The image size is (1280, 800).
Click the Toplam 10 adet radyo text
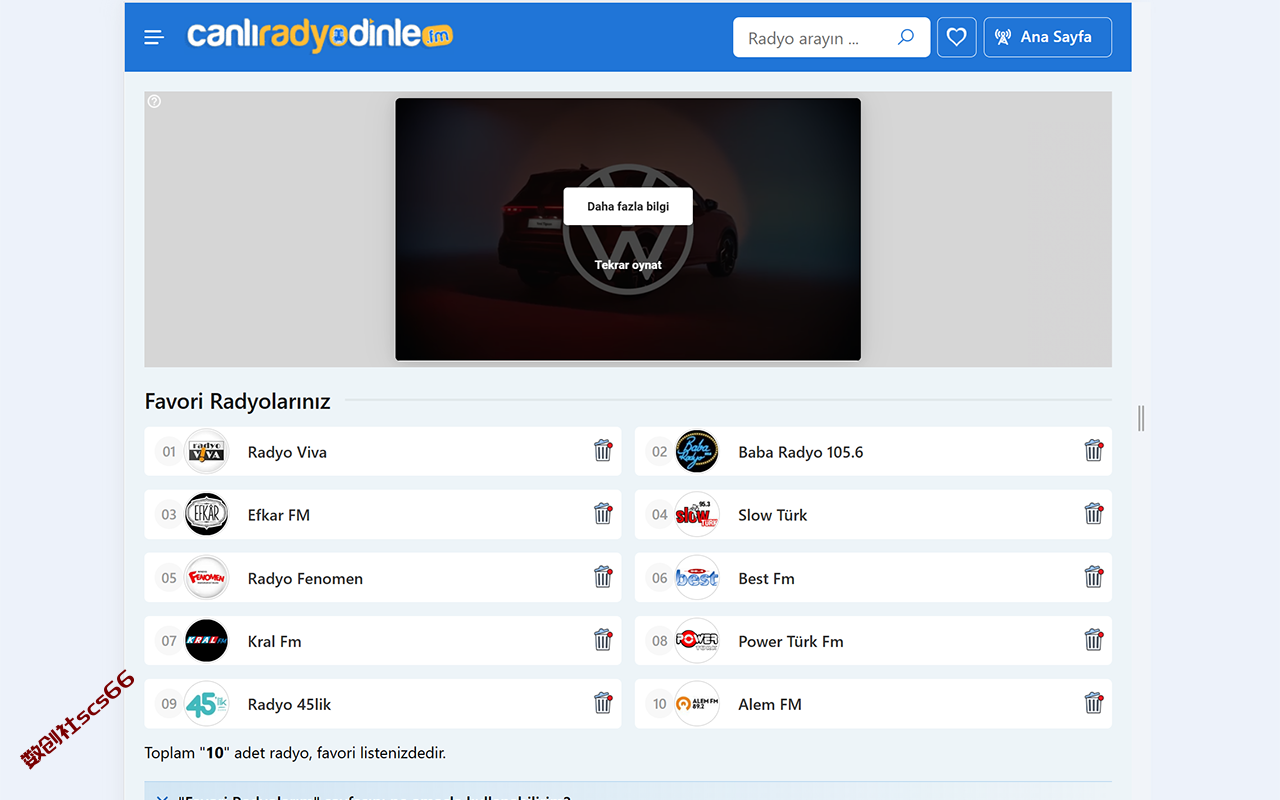click(x=295, y=753)
